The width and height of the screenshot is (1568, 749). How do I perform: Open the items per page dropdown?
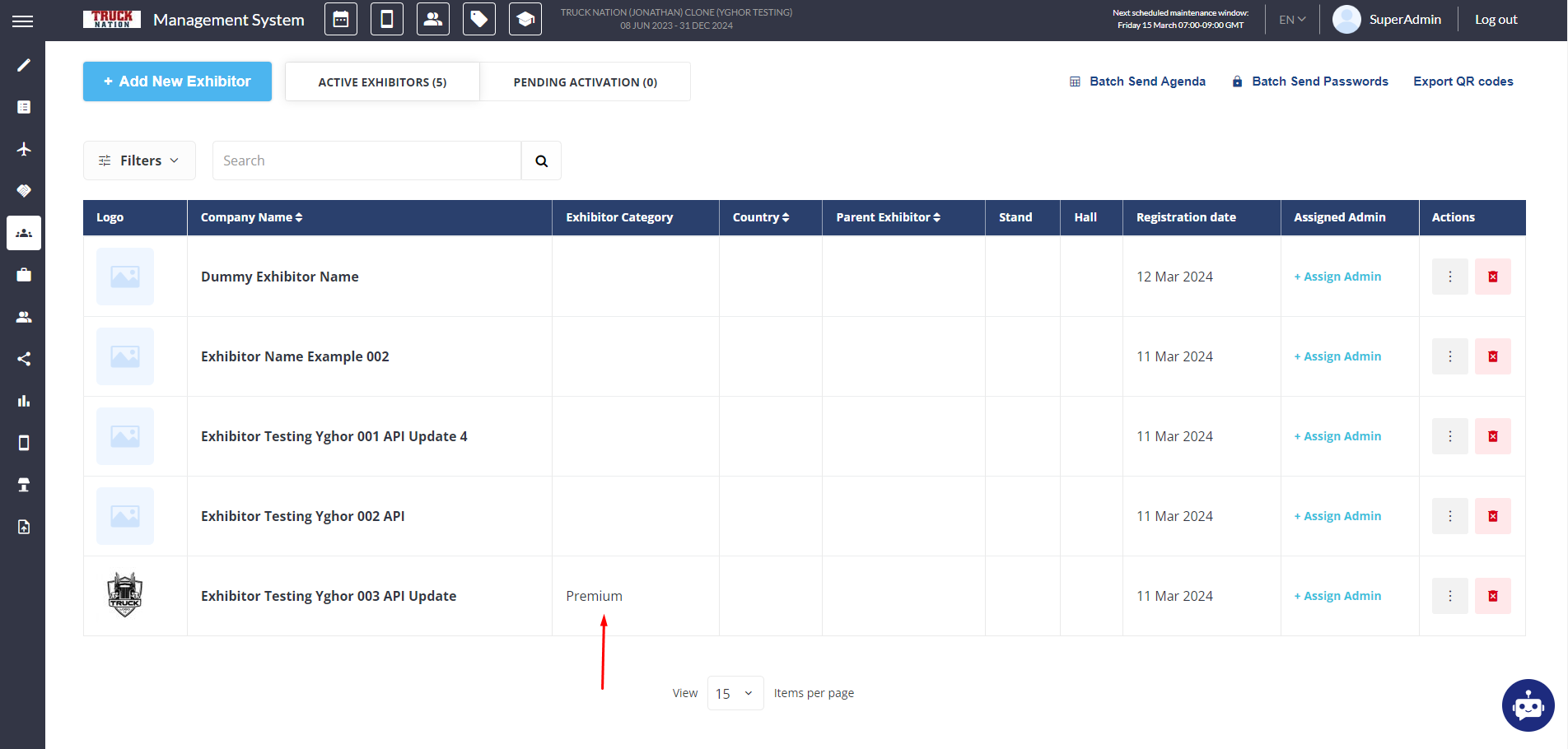pos(735,693)
